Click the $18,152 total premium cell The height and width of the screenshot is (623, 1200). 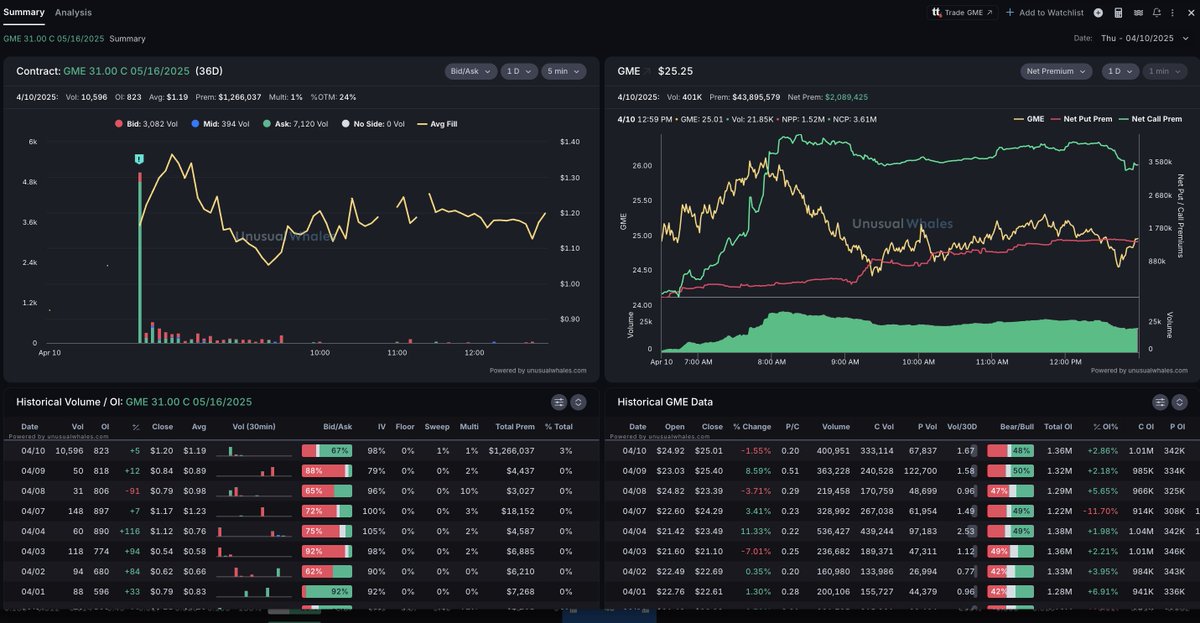520,511
